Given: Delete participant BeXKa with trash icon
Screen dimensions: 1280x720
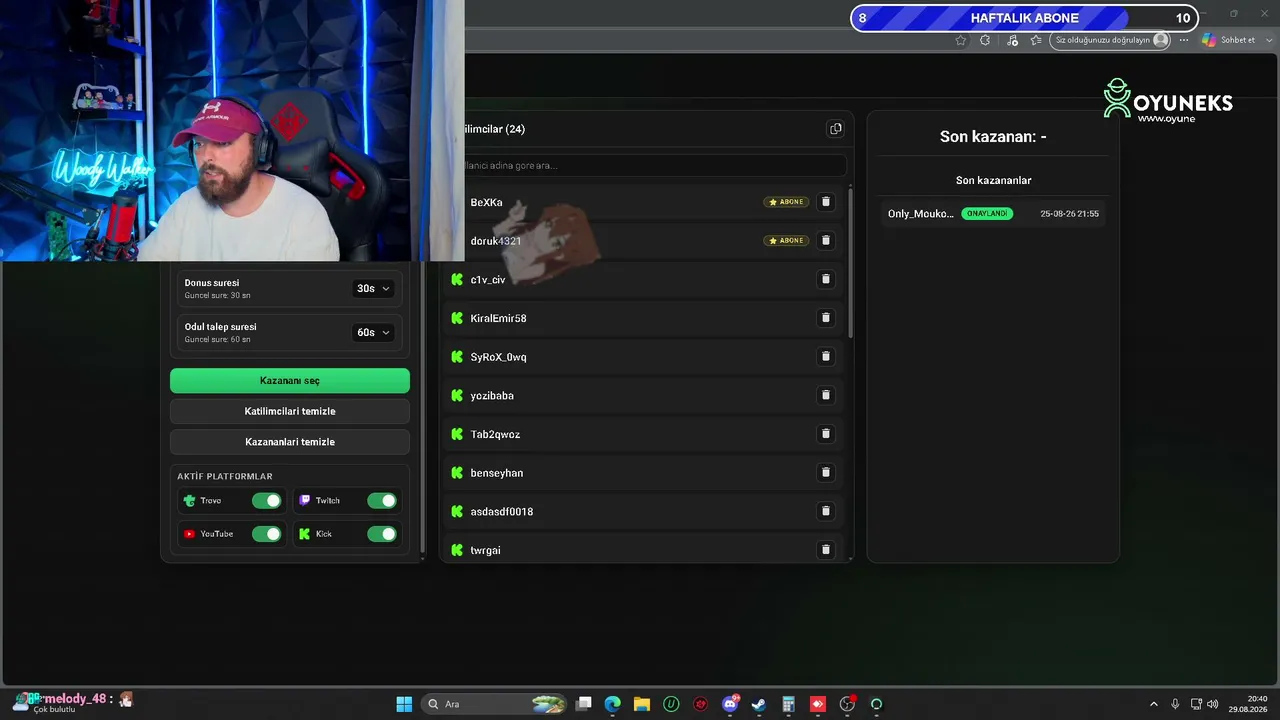Looking at the screenshot, I should pyautogui.click(x=826, y=202).
